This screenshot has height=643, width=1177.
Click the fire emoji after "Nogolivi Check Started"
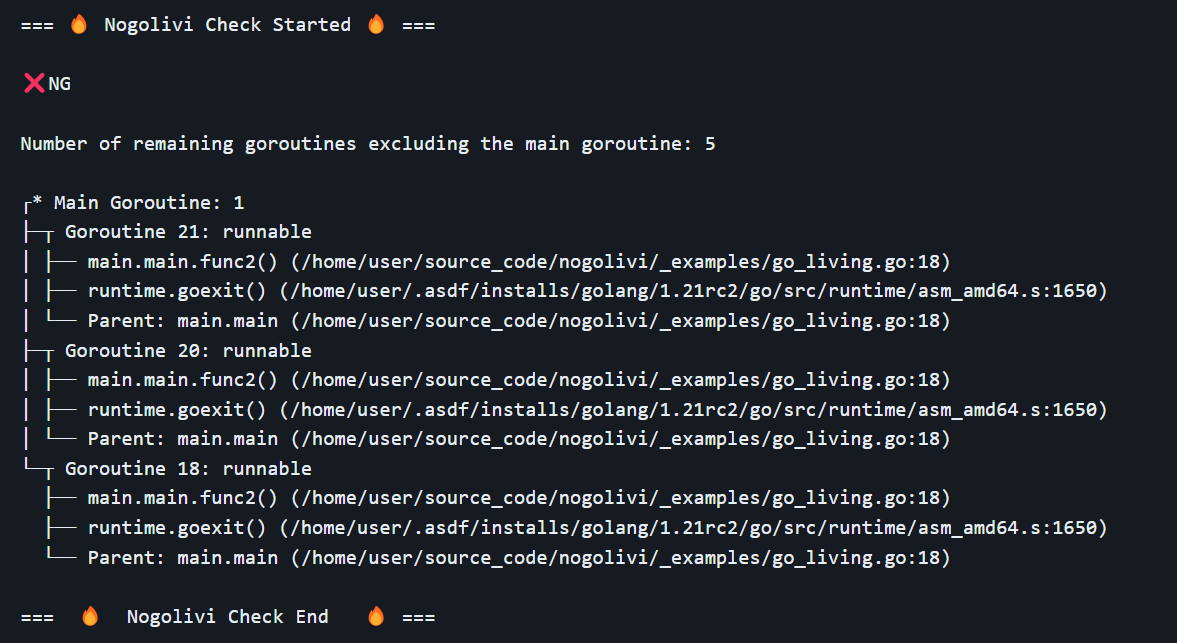pyautogui.click(x=376, y=25)
